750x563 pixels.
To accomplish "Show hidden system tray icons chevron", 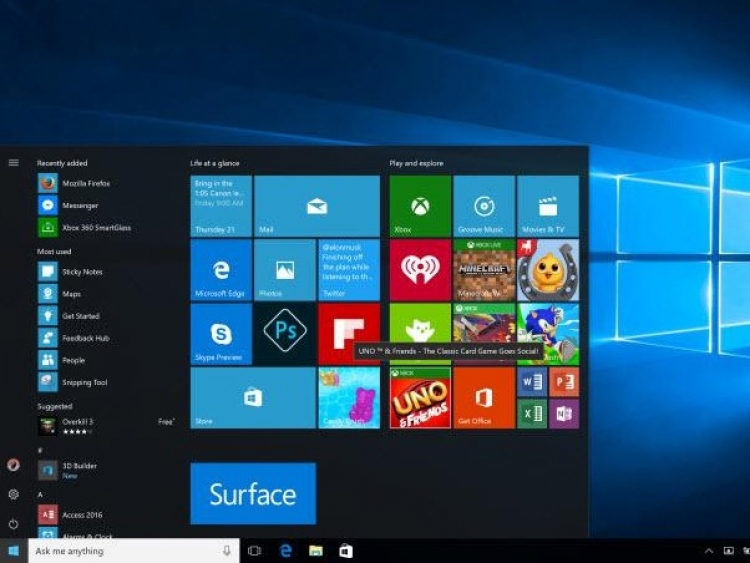I will [x=709, y=551].
